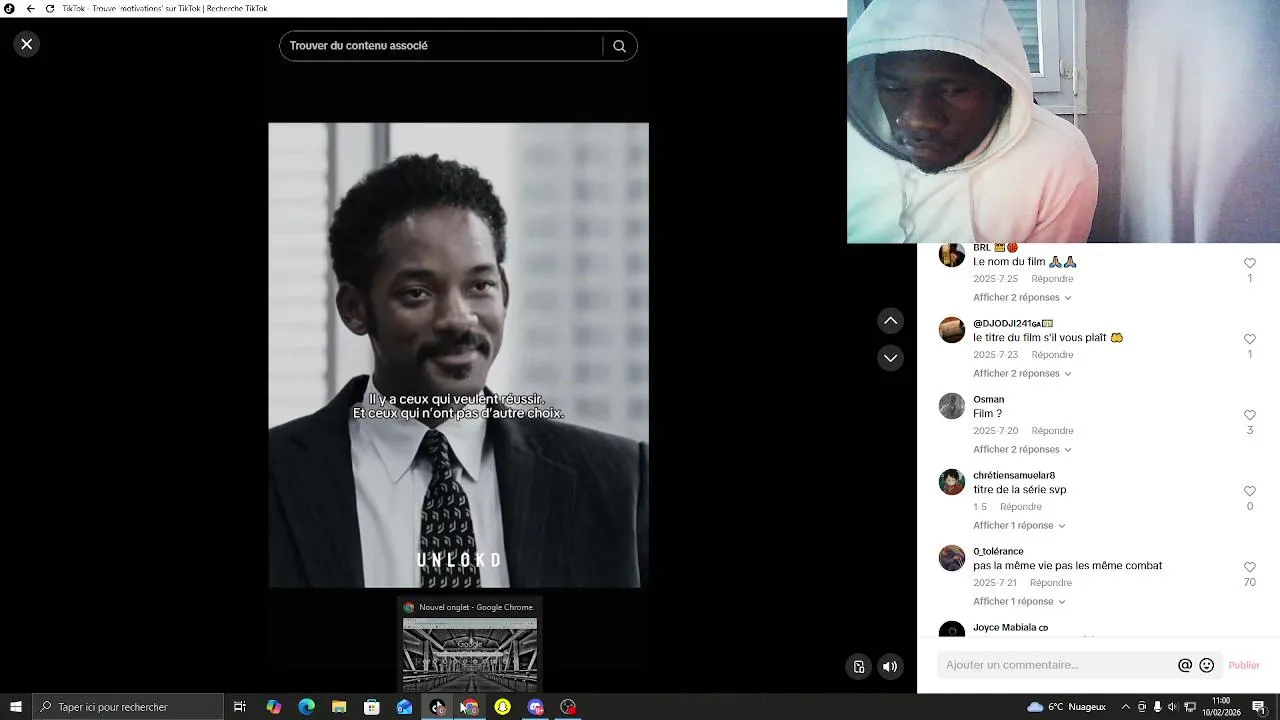Open the Google Chrome taskbar icon
Screen dimensions: 1280x720
pos(470,707)
